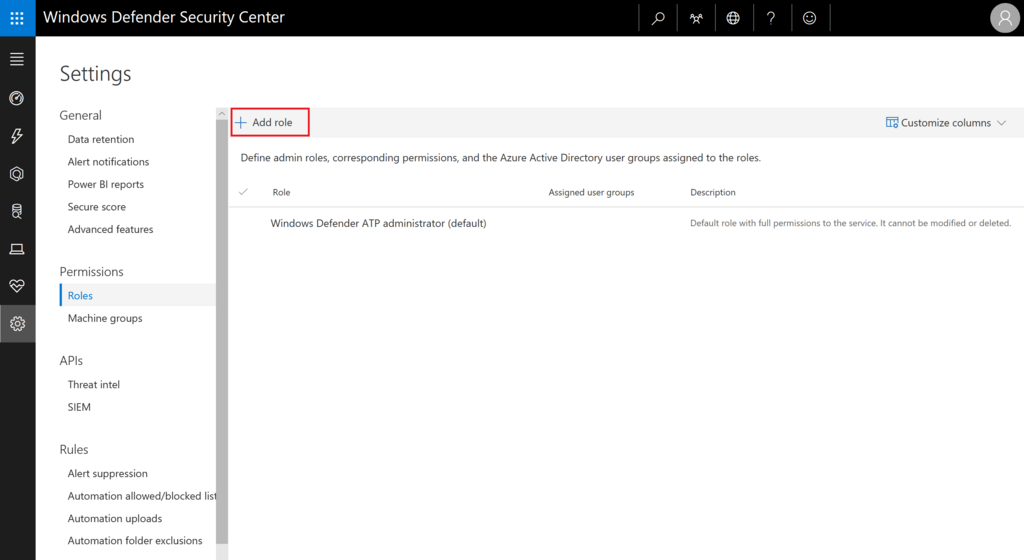Image resolution: width=1024 pixels, height=560 pixels.
Task: Open Alert notifications settings
Action: pyautogui.click(x=108, y=162)
